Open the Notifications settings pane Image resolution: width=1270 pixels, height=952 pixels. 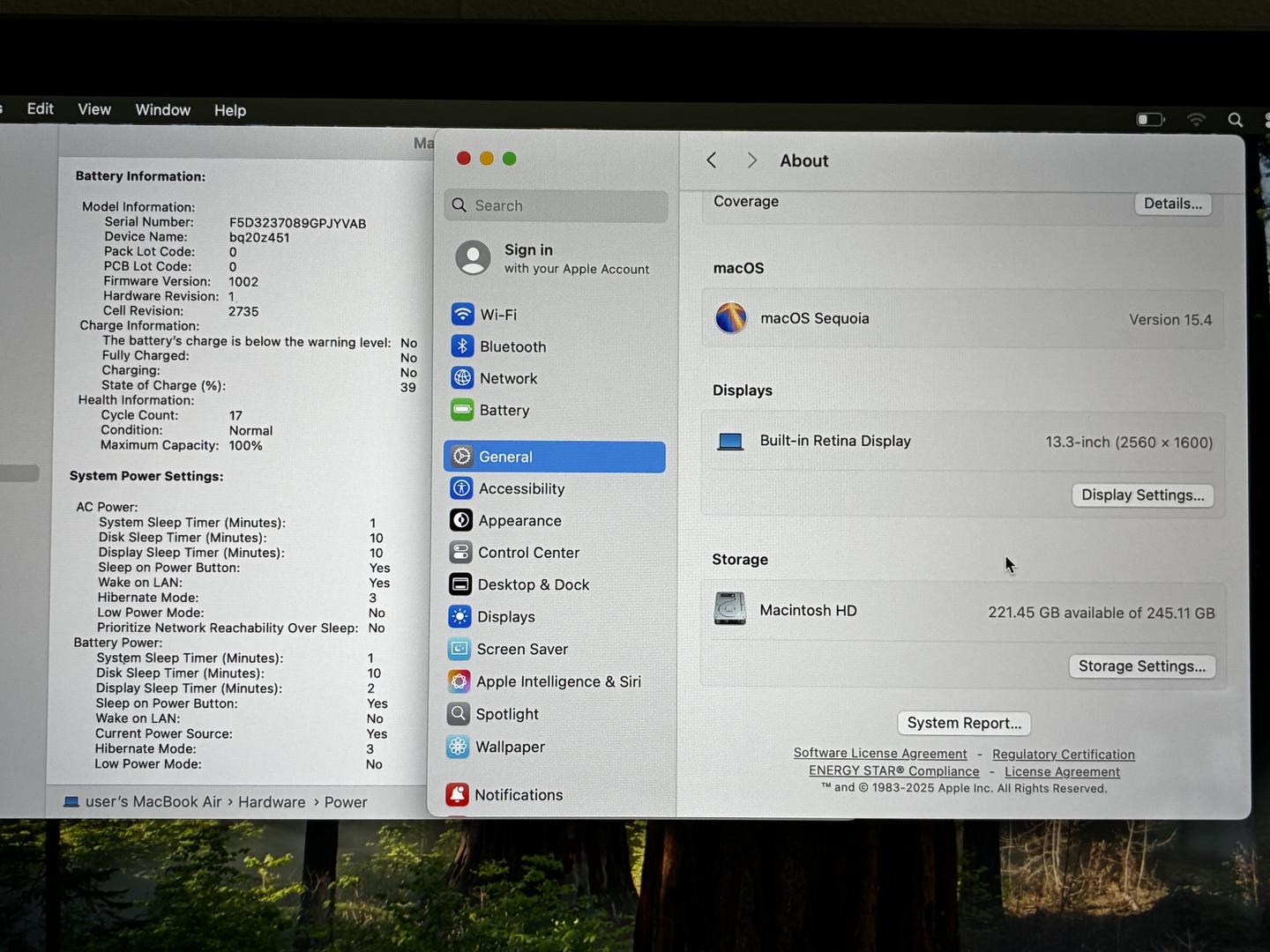(x=518, y=794)
